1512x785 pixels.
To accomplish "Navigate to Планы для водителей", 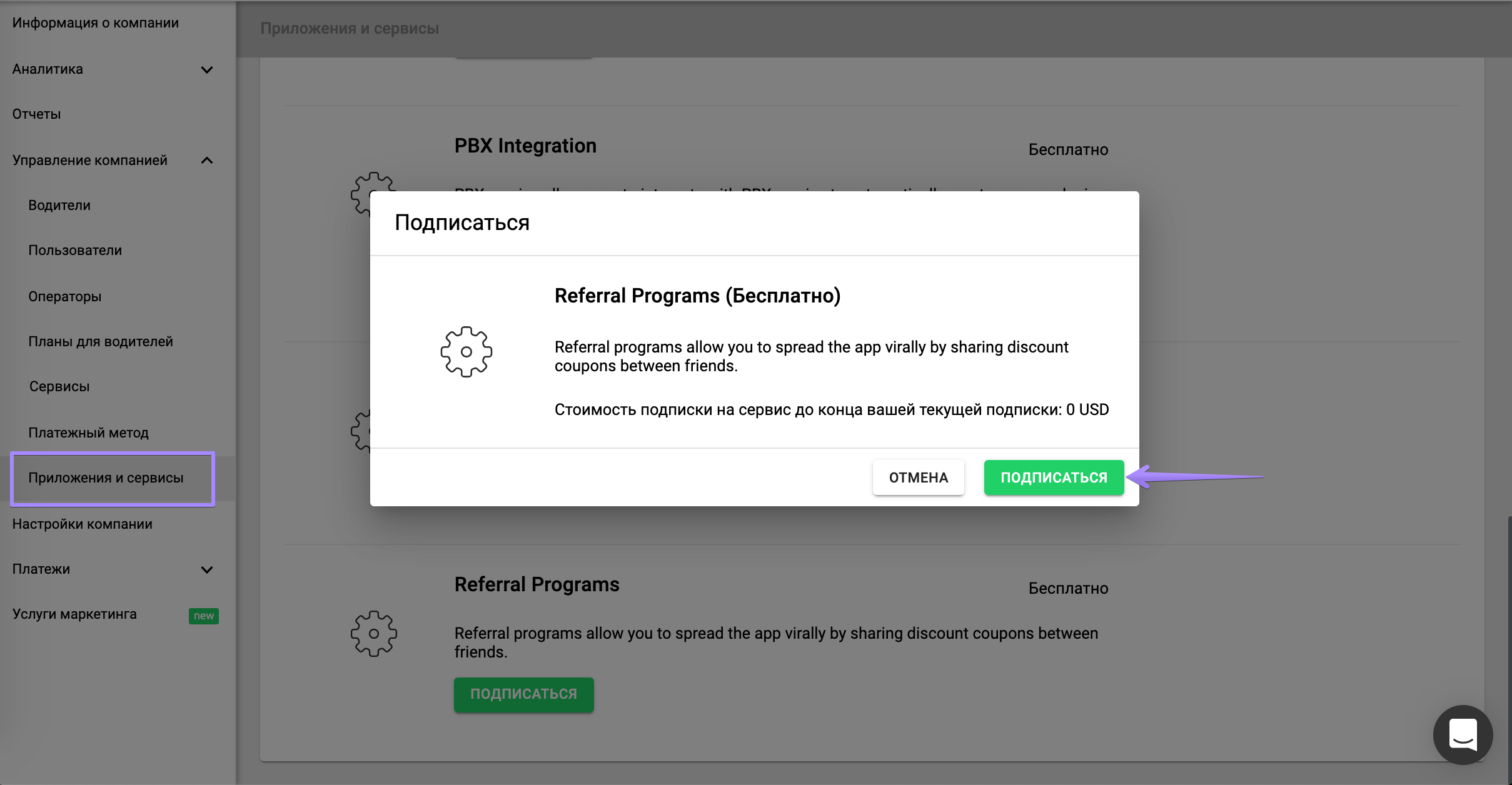I will coord(101,342).
